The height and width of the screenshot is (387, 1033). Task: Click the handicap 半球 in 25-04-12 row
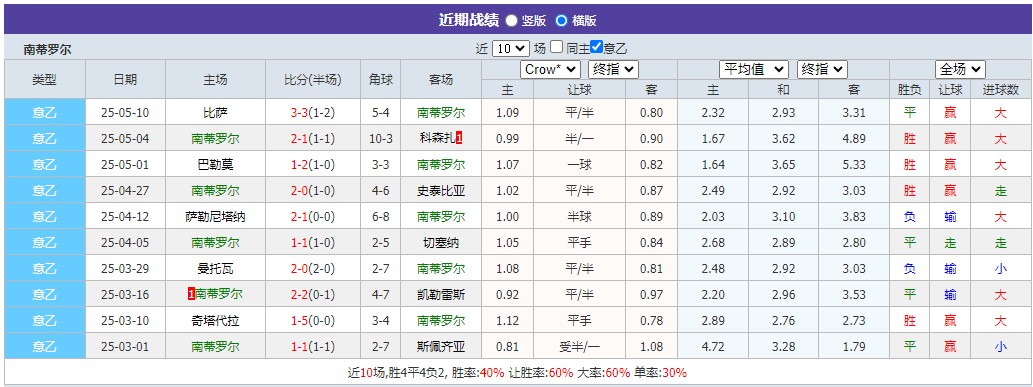[579, 217]
